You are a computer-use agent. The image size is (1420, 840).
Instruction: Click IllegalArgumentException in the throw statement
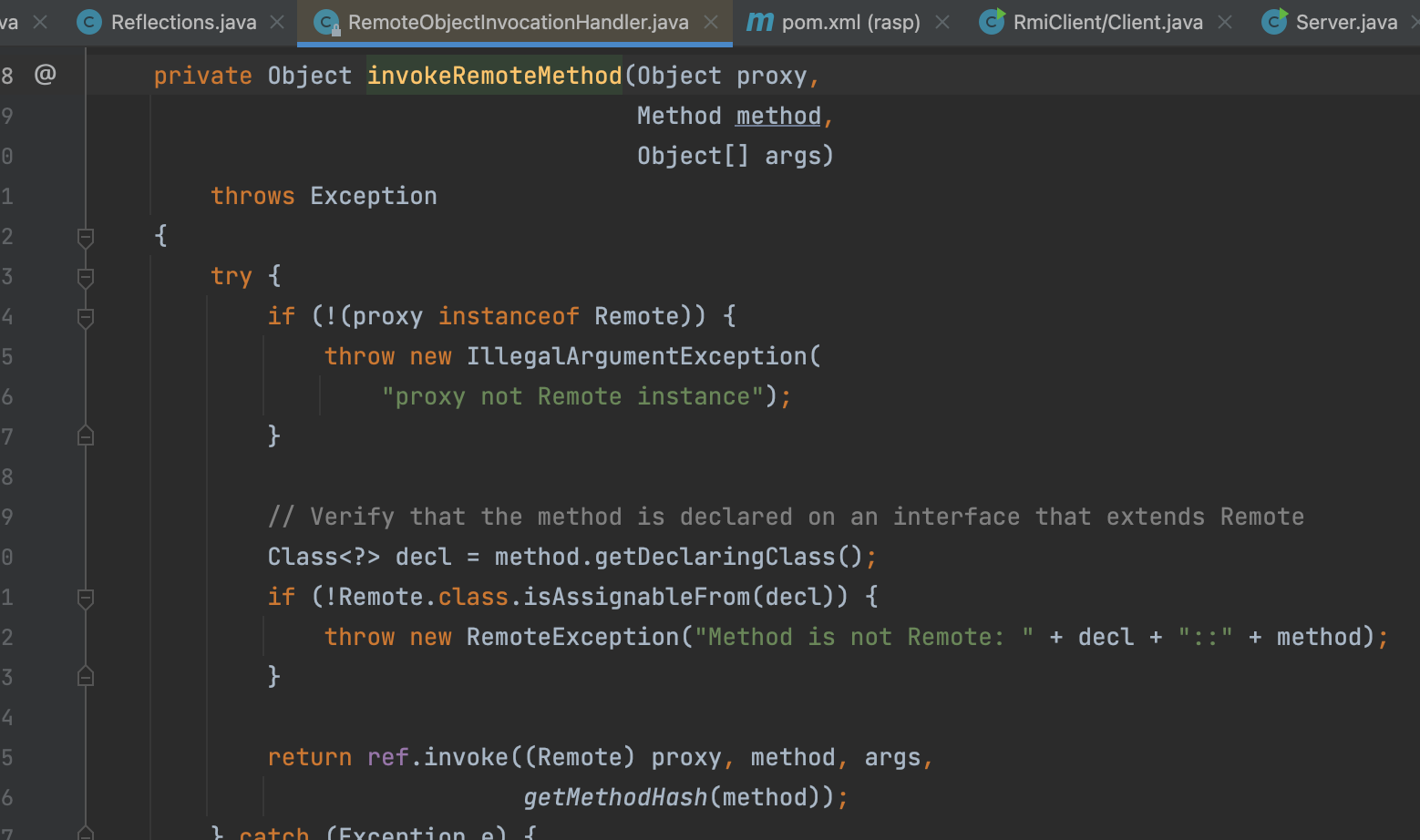pos(637,356)
